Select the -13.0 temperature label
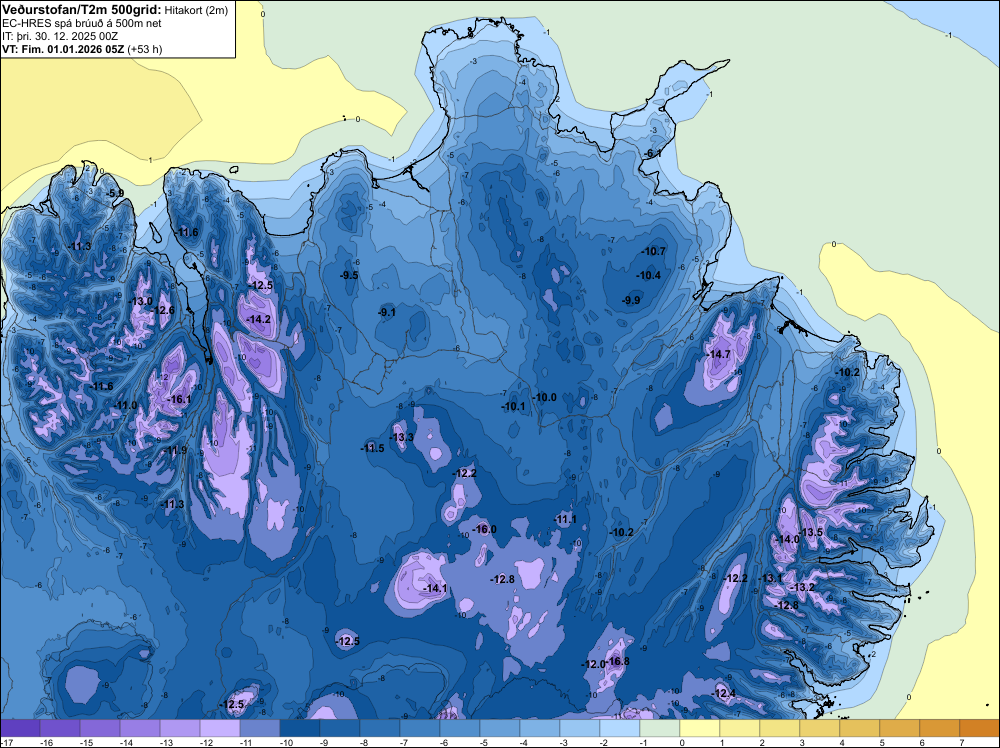Image resolution: width=1000 pixels, height=748 pixels. point(140,301)
